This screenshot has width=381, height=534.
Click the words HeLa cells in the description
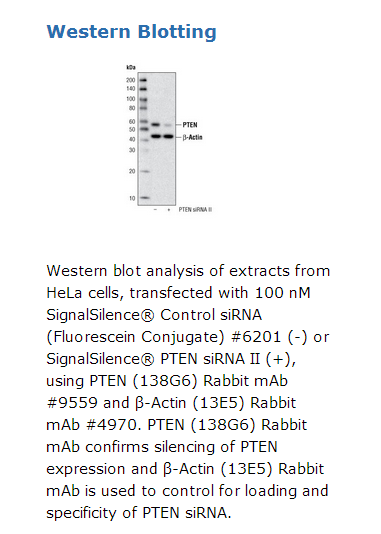pos(85,293)
